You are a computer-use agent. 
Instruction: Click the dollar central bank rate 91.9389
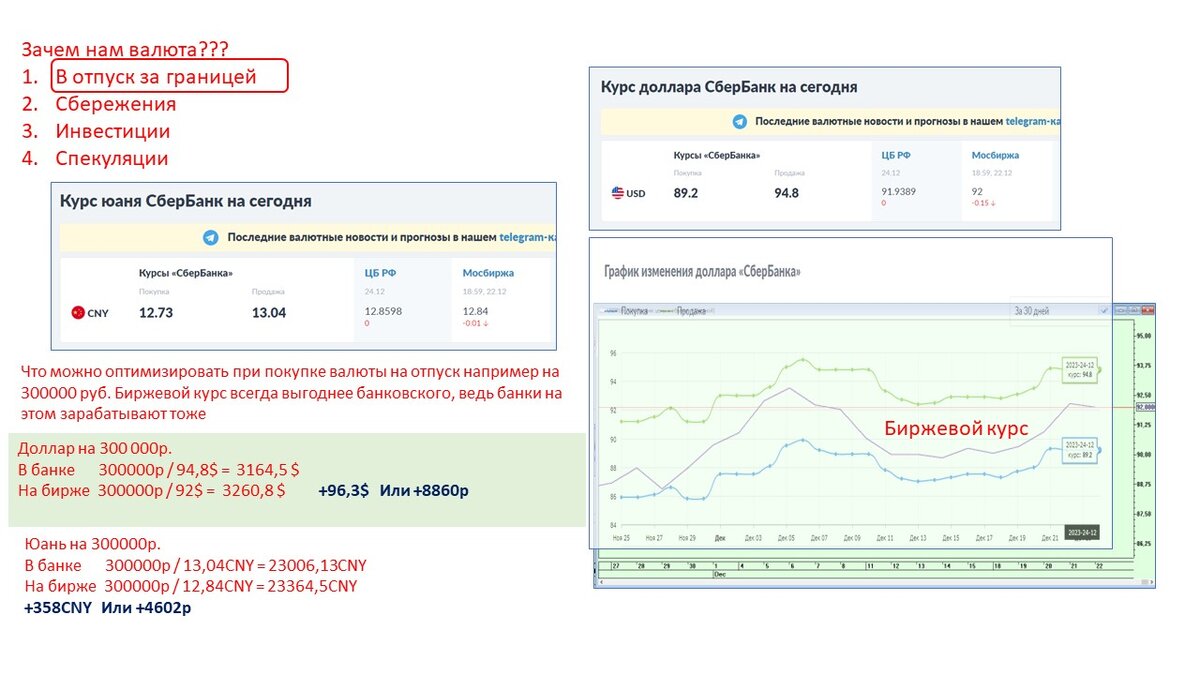pyautogui.click(x=899, y=191)
